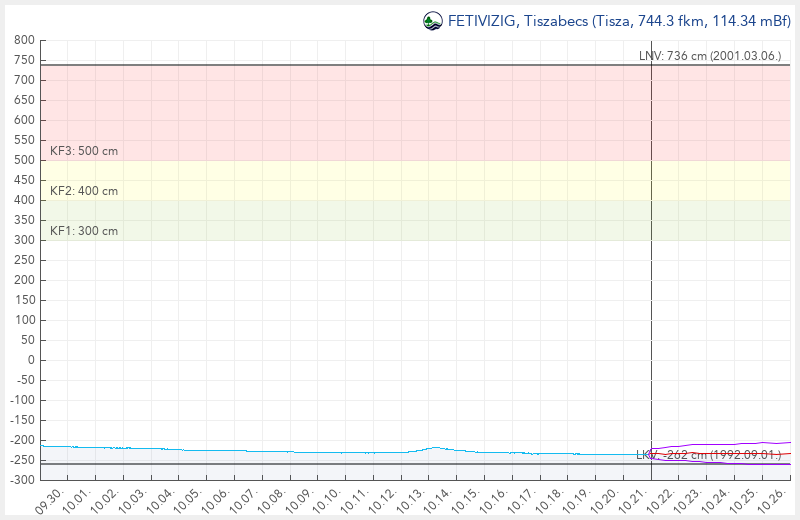800x520 pixels.
Task: Click the red third-degree alert band
Action: coord(350,110)
